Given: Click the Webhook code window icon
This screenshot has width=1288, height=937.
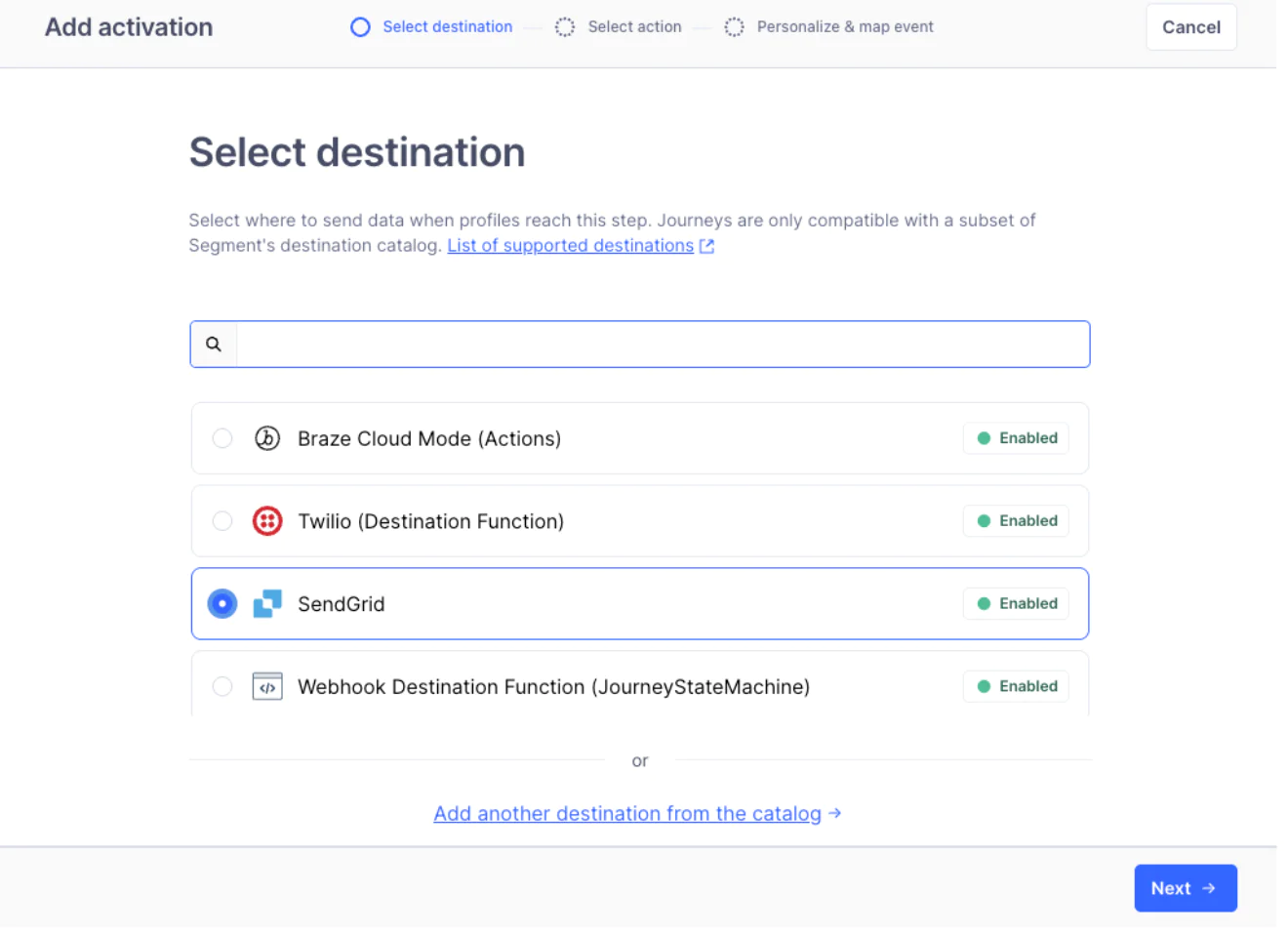Looking at the screenshot, I should click(267, 687).
